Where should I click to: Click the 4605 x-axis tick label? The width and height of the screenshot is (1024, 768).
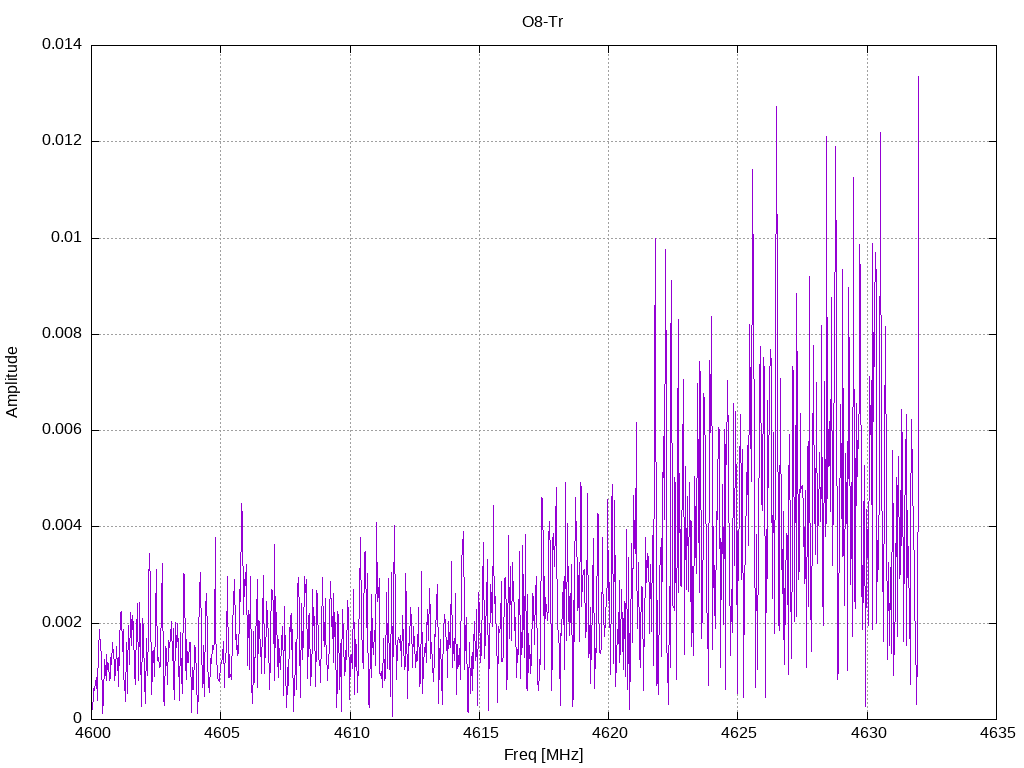pyautogui.click(x=221, y=733)
